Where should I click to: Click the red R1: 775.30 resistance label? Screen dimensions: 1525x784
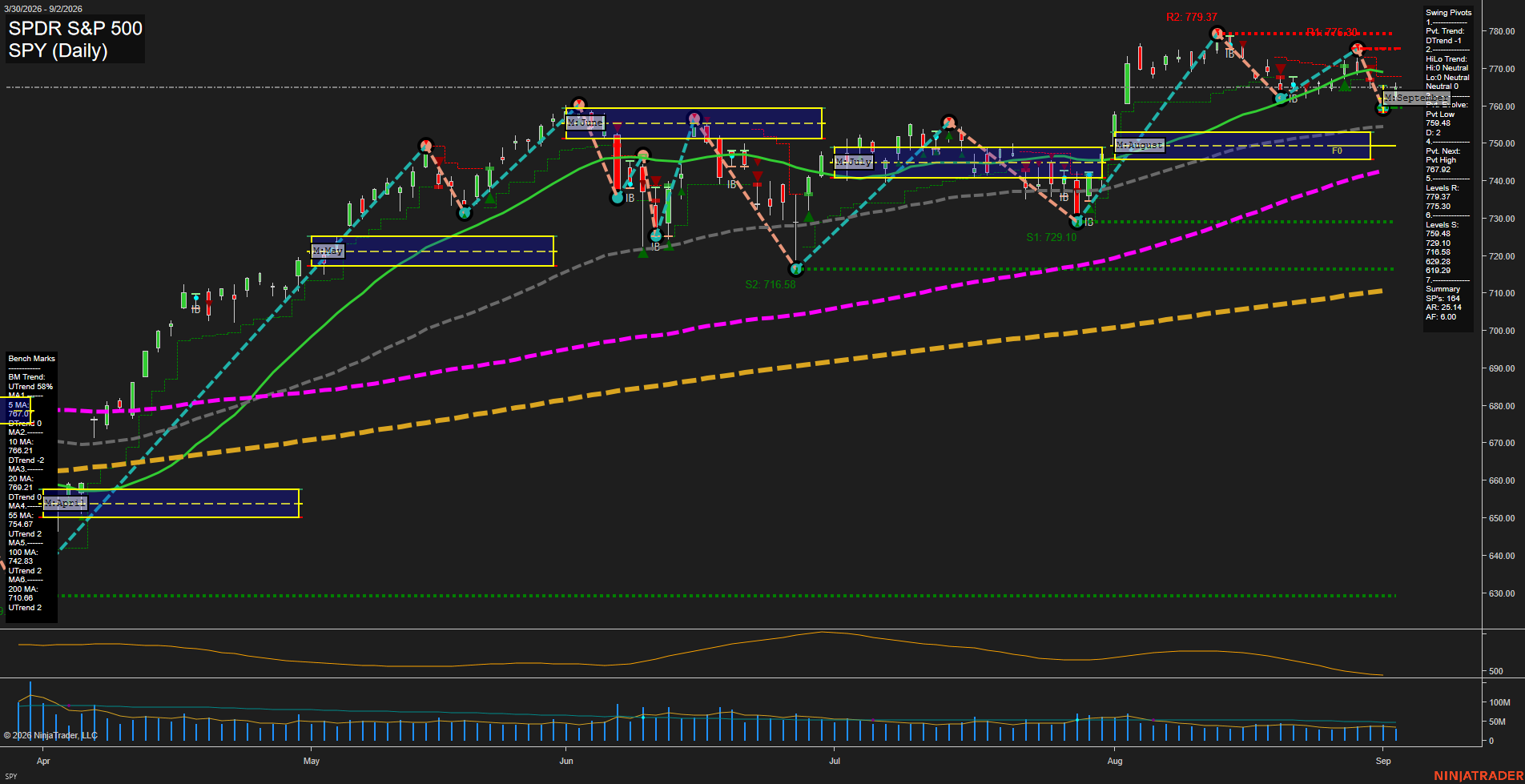point(1332,33)
